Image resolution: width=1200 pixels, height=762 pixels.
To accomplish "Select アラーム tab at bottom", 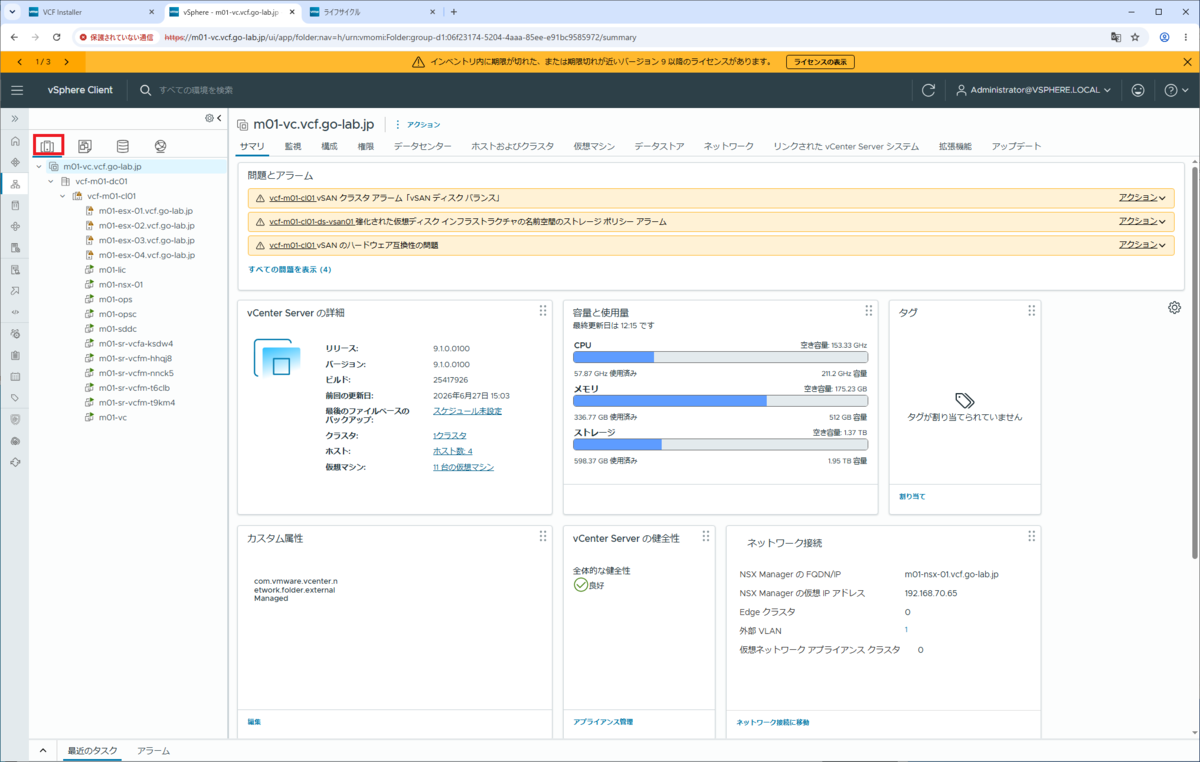I will (x=153, y=750).
